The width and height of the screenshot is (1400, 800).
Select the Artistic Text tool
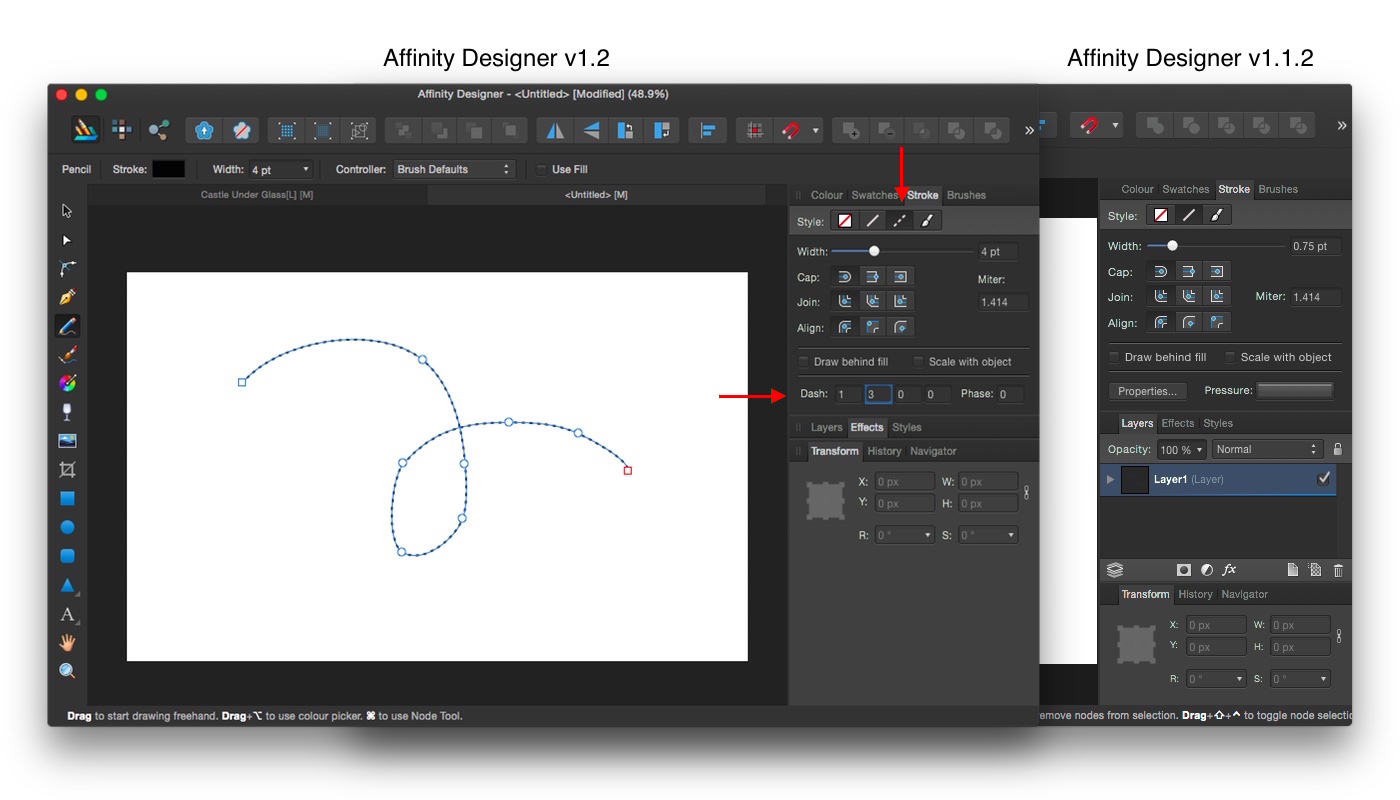pos(67,614)
